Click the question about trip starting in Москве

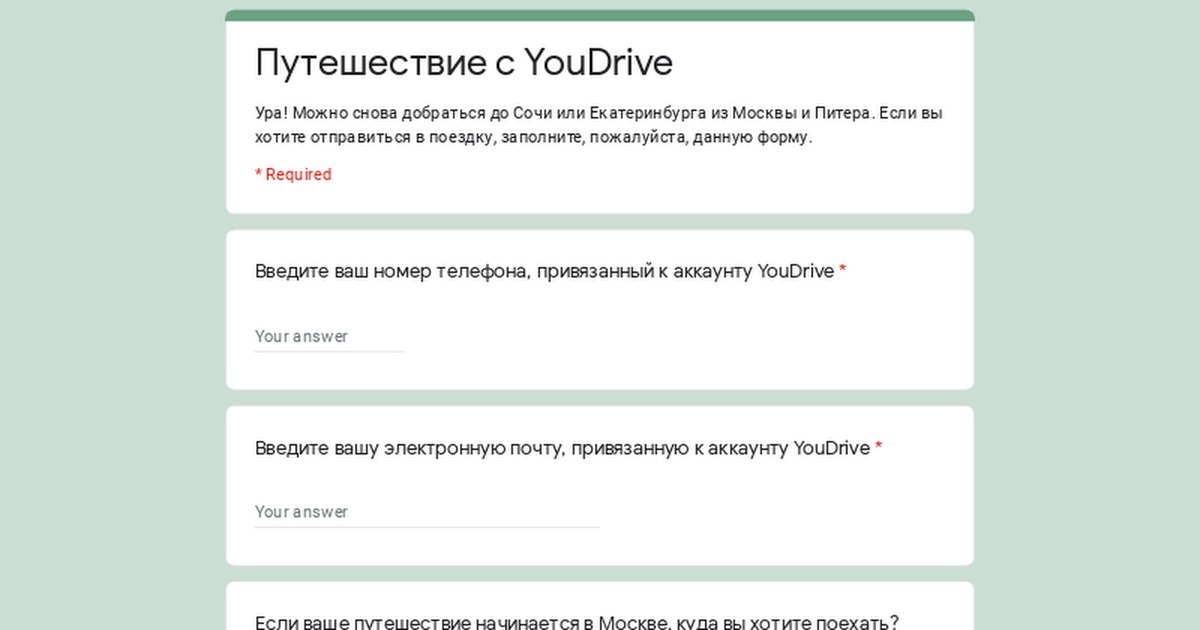577,622
